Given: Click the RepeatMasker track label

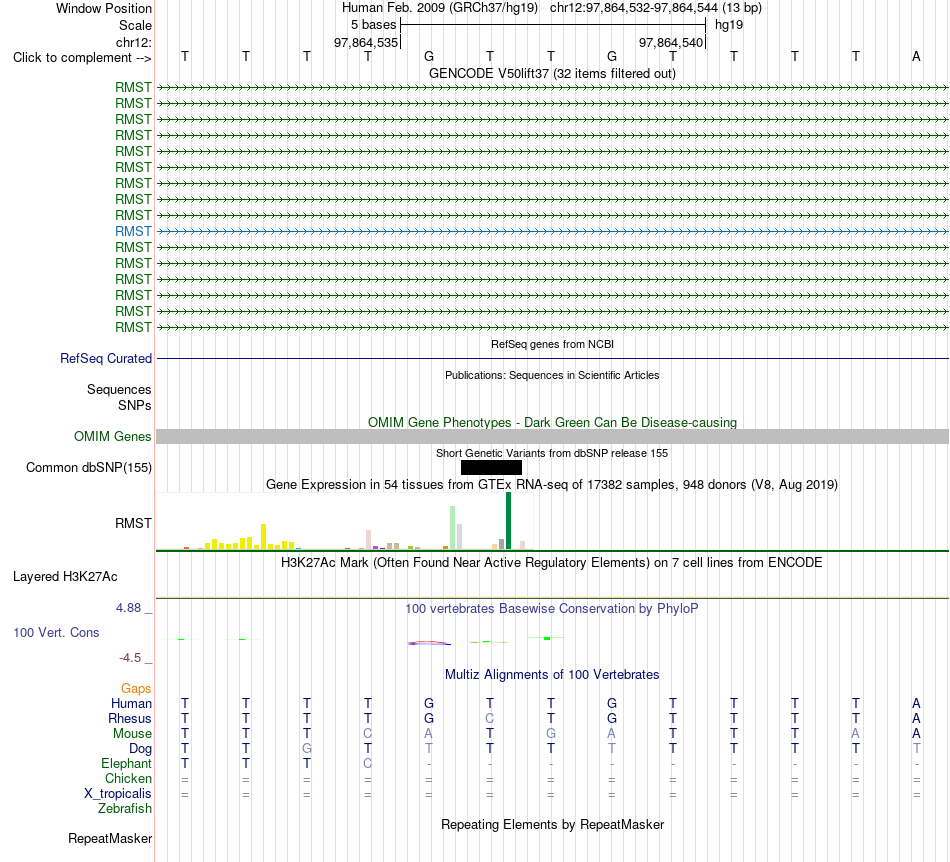Looking at the screenshot, I should [110, 838].
